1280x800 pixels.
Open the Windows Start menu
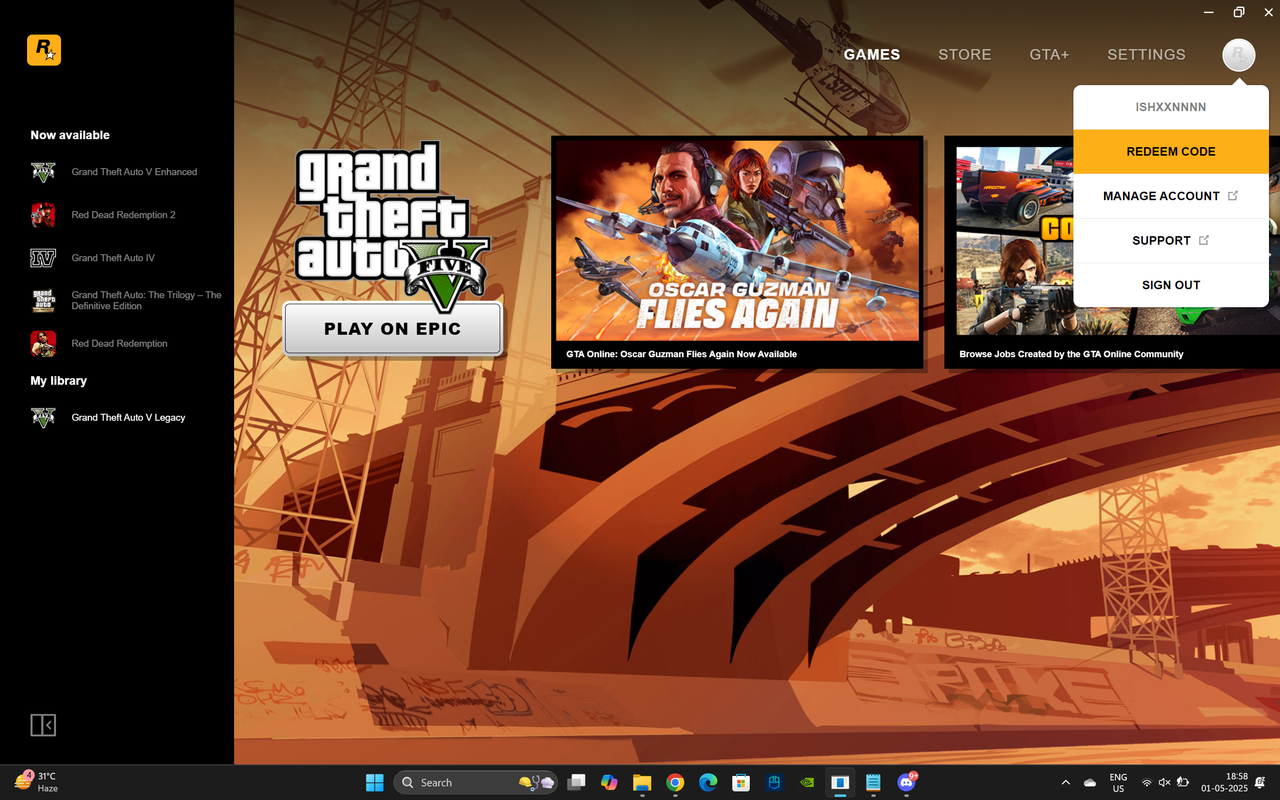[x=374, y=782]
